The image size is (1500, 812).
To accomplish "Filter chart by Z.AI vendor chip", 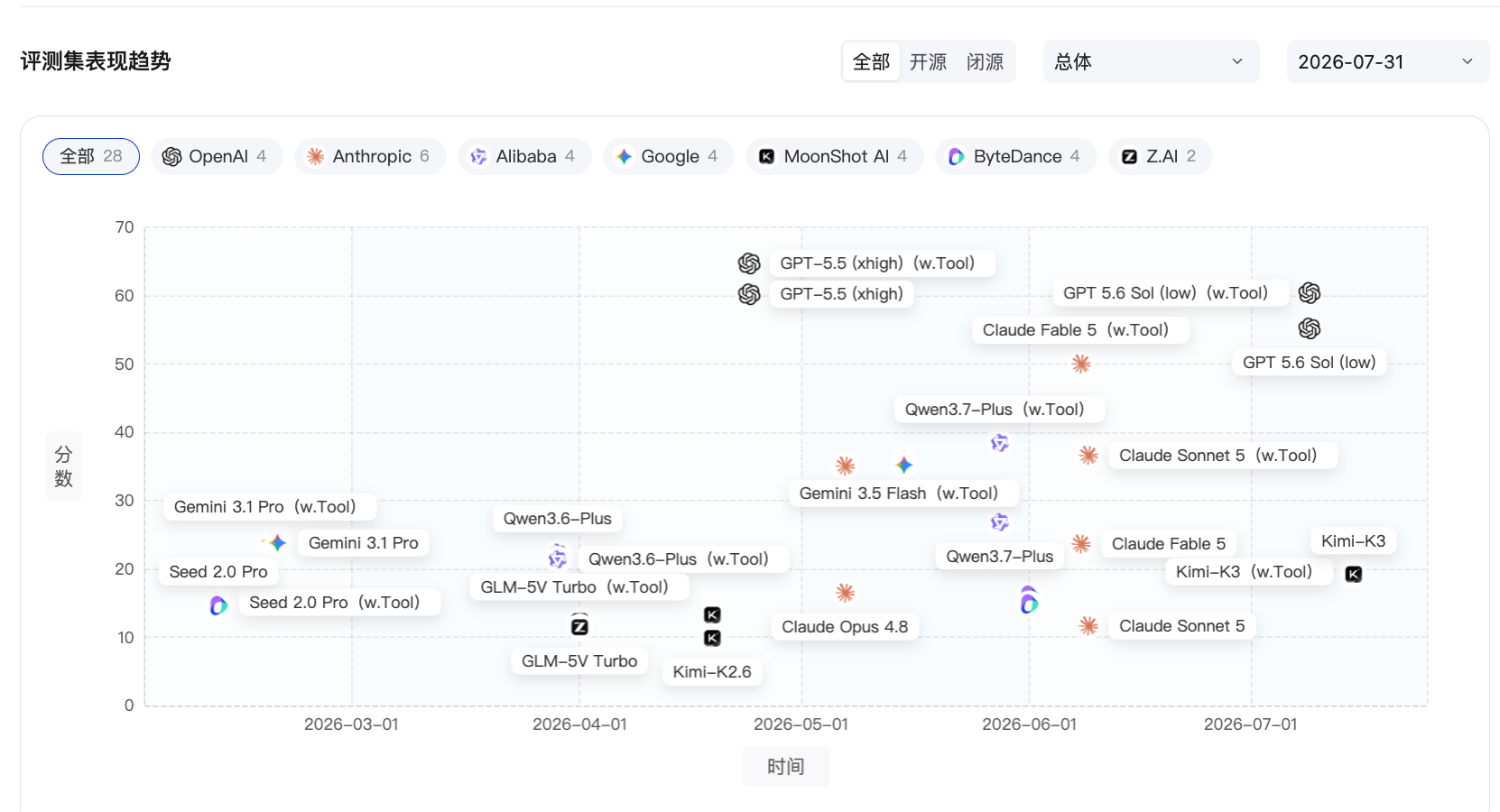I will (1161, 156).
